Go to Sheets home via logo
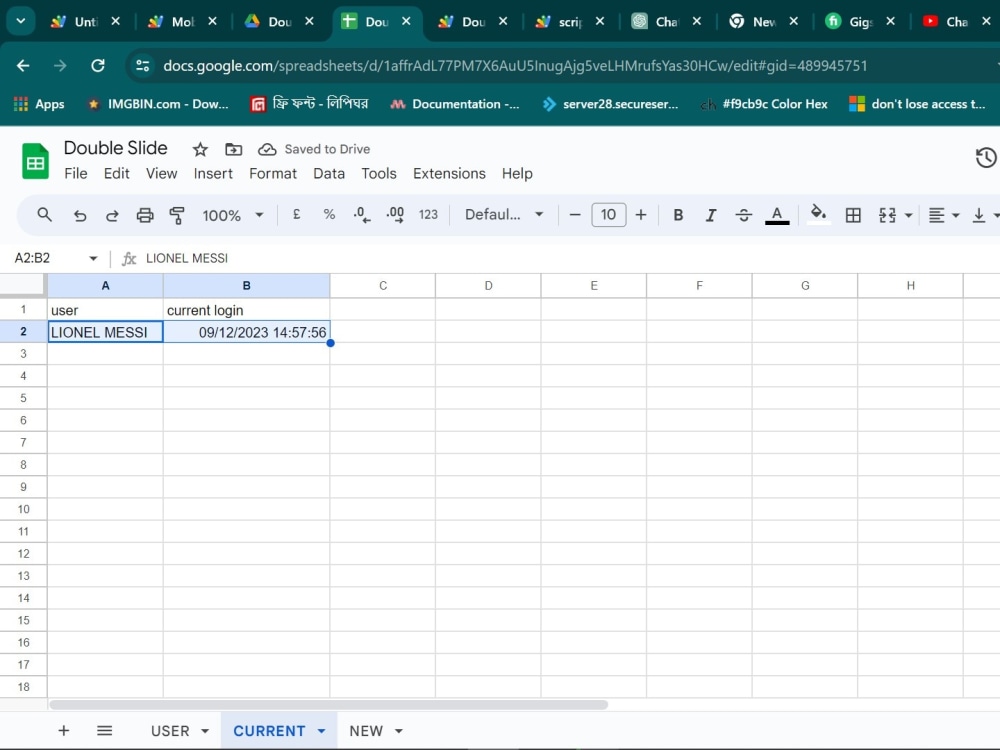1000x750 pixels. click(x=36, y=161)
